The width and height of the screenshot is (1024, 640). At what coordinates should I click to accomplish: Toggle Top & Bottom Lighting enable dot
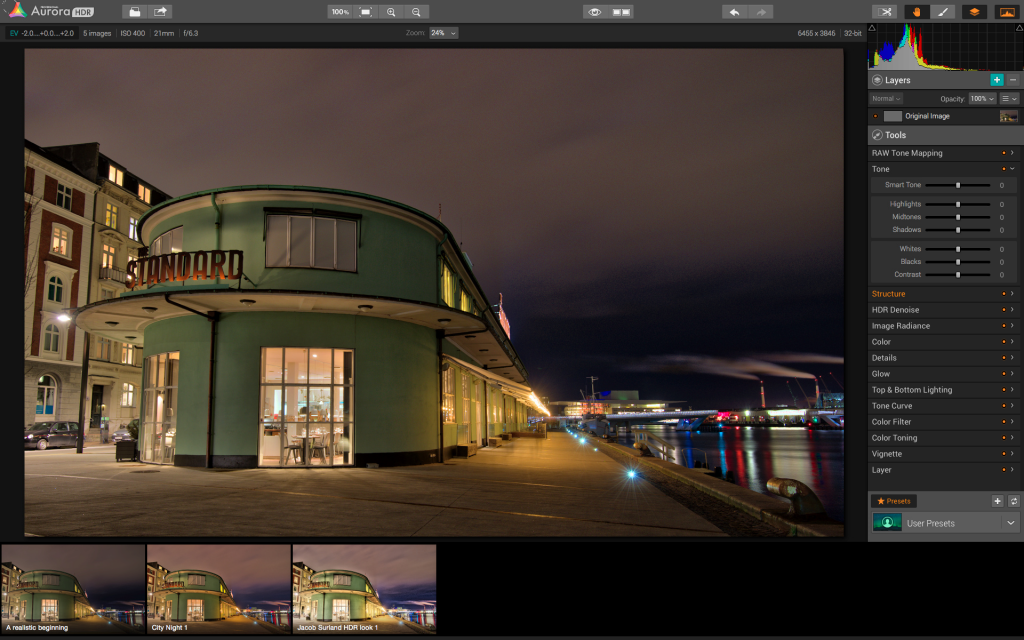pyautogui.click(x=1004, y=390)
